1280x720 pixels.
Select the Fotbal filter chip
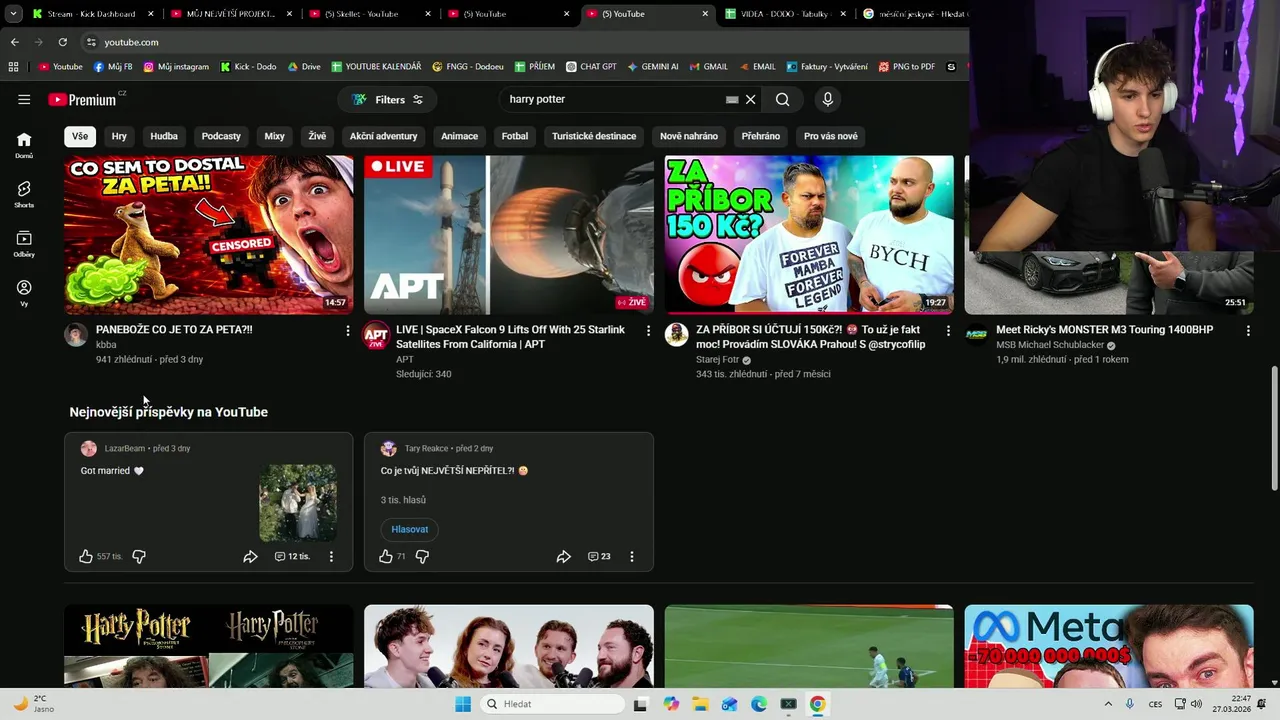coord(515,136)
